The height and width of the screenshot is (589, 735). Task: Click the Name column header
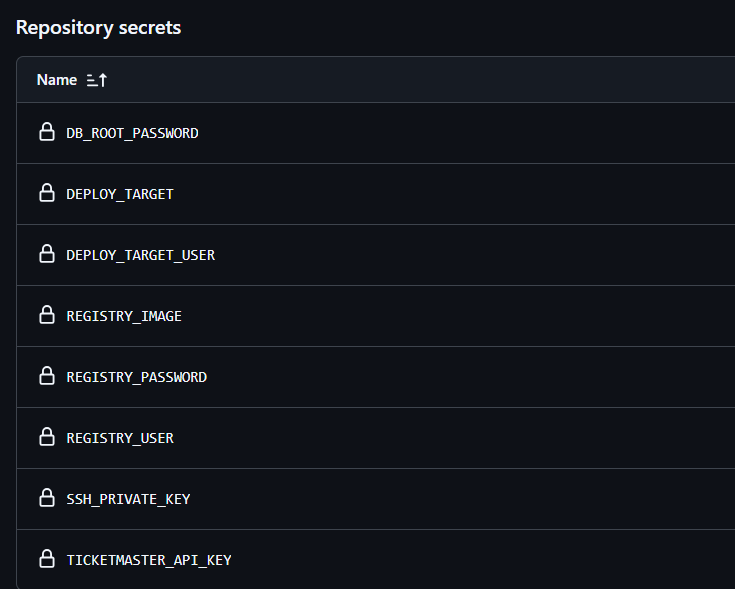coord(57,80)
